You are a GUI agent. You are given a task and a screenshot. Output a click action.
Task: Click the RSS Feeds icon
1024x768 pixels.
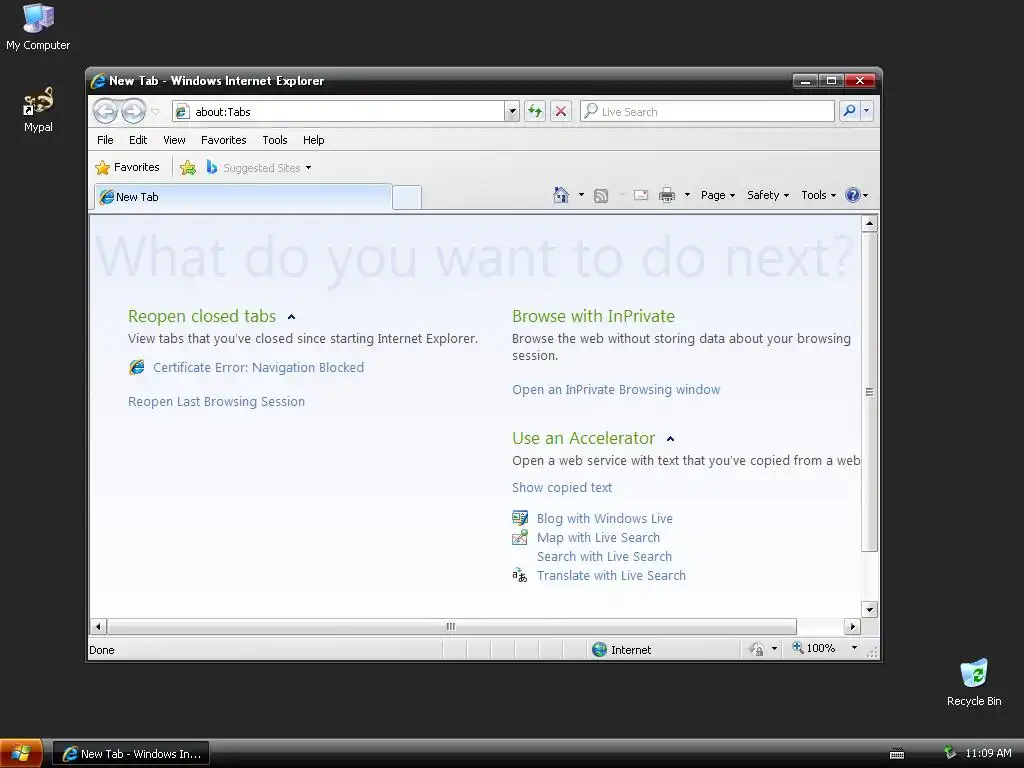[x=601, y=195]
